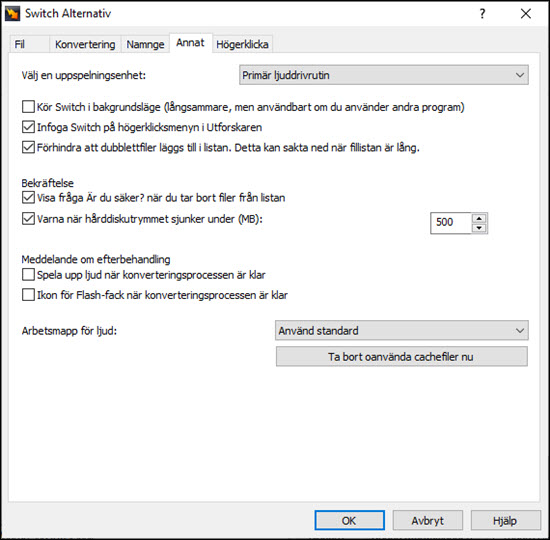Click the Switch app icon in title bar

point(13,14)
